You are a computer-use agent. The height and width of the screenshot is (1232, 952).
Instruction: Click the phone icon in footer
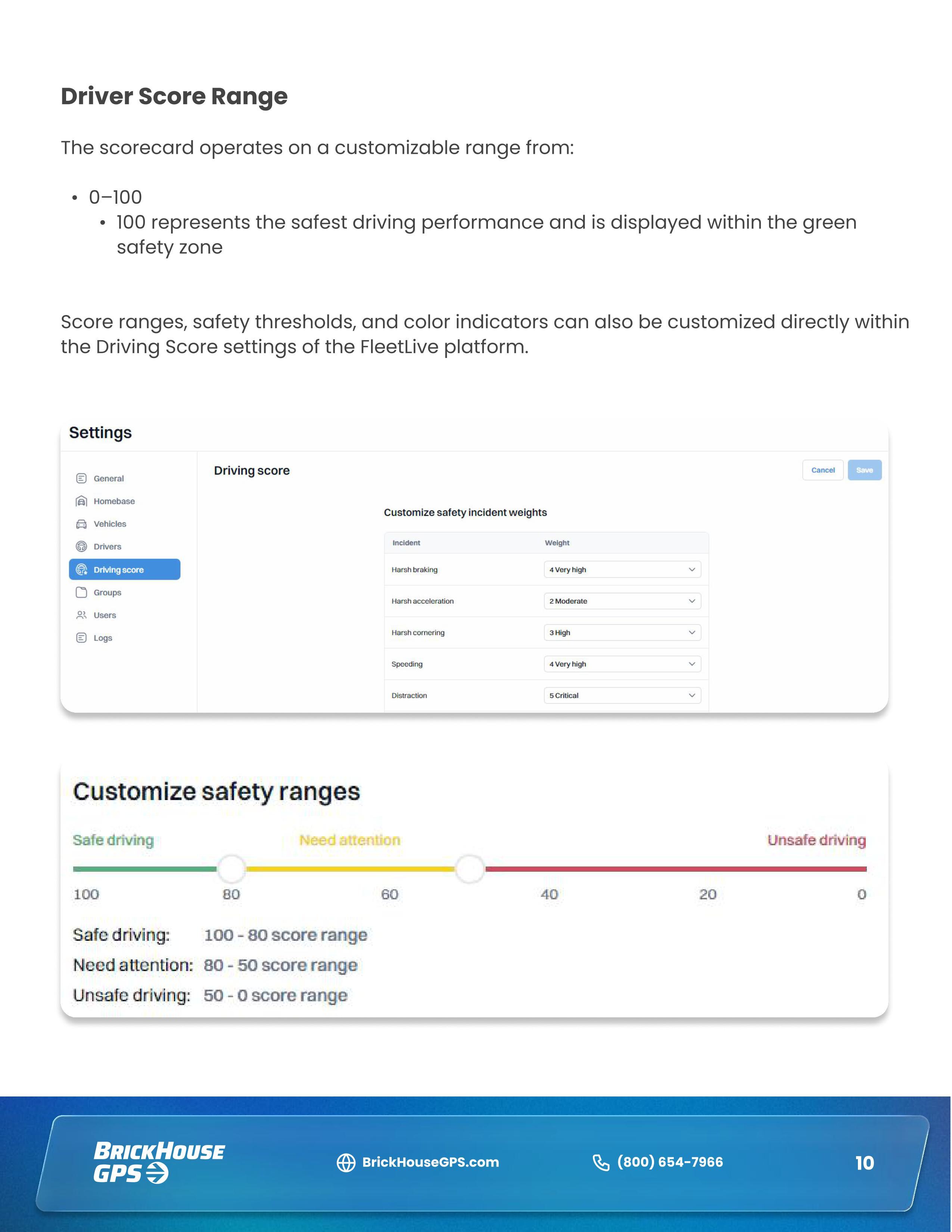coord(601,1163)
